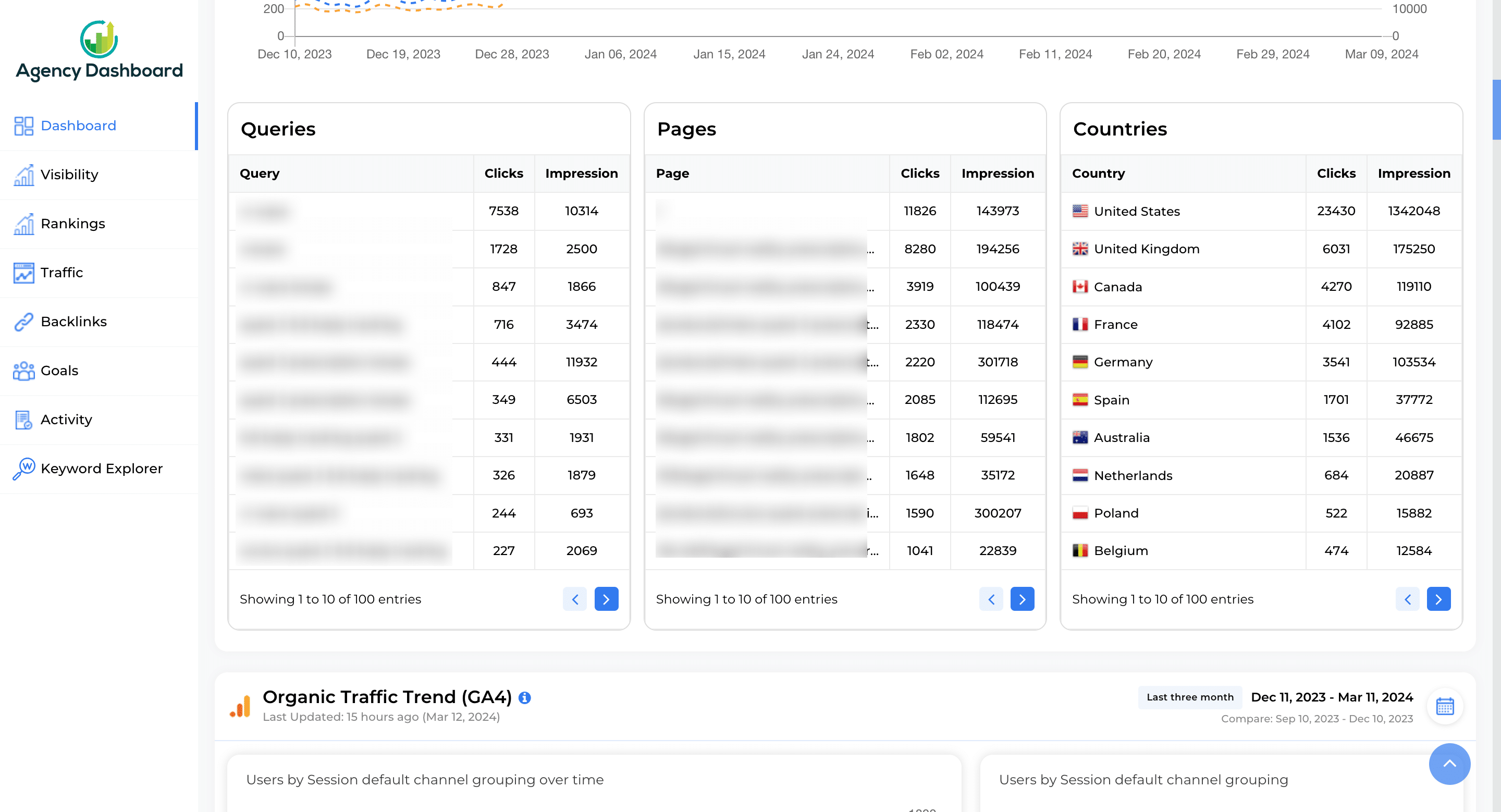
Task: Click the Poland flag icon
Action: pos(1080,513)
